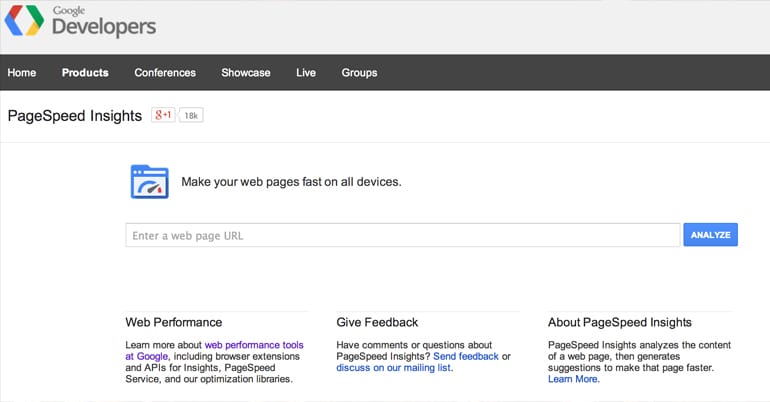The height and width of the screenshot is (402, 770).
Task: Click the 'About PageSpeed Insights' section heading
Action: tap(619, 322)
